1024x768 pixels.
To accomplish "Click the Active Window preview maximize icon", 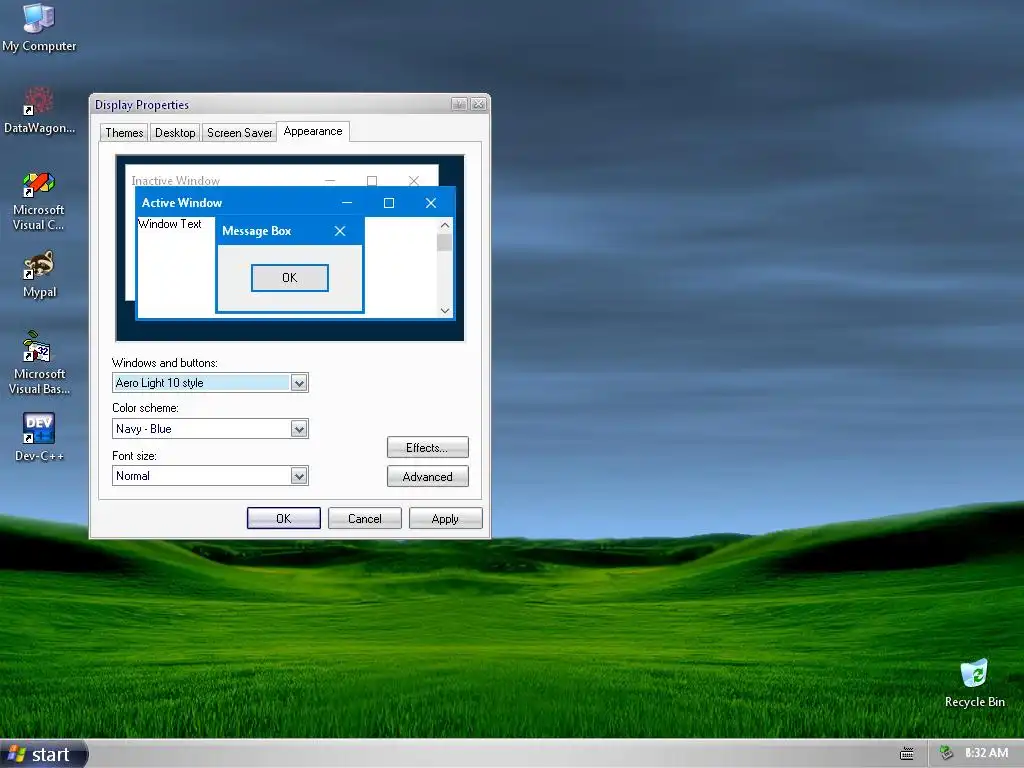I will pyautogui.click(x=389, y=203).
